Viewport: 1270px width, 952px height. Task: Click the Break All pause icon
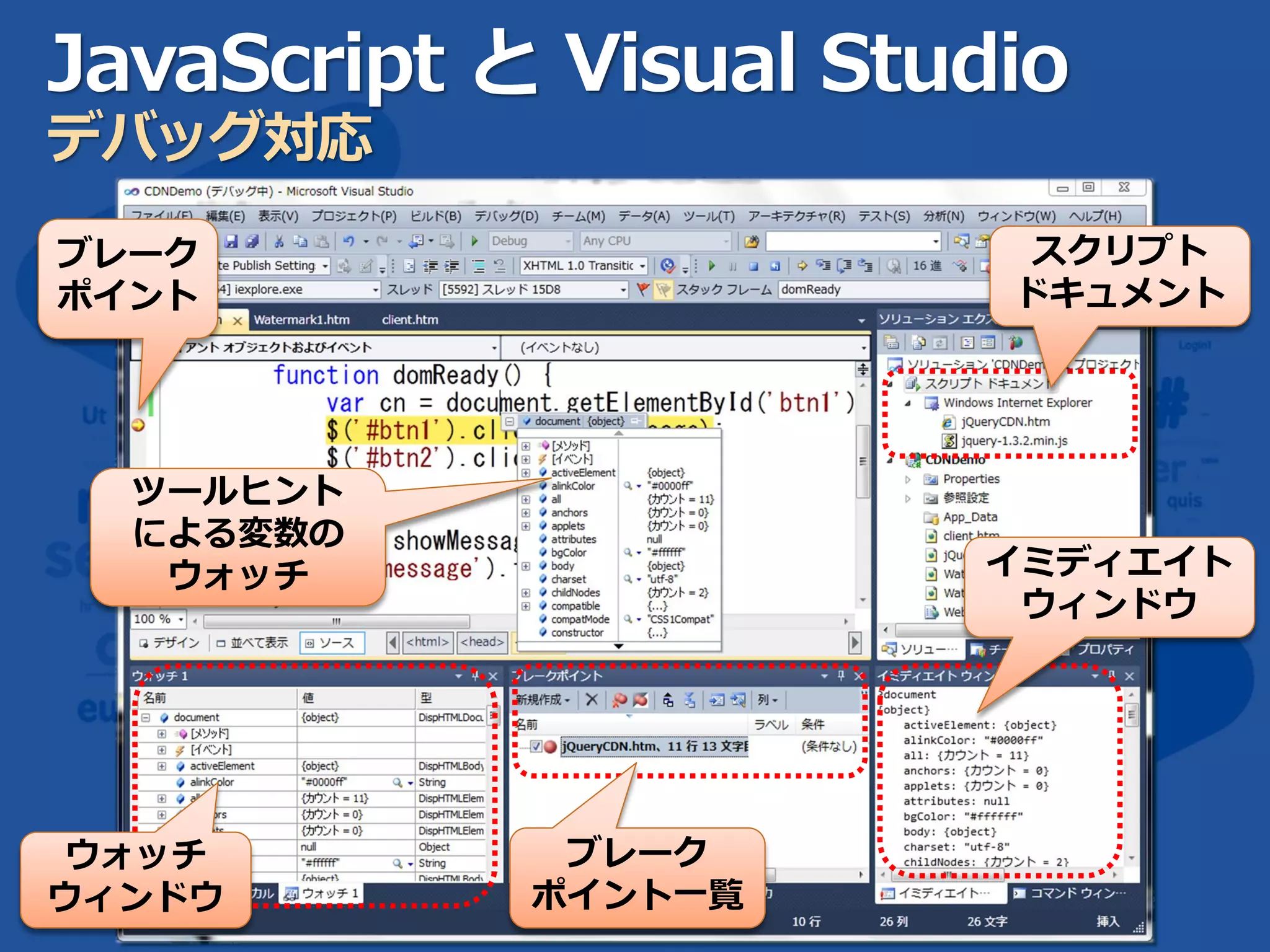(733, 267)
